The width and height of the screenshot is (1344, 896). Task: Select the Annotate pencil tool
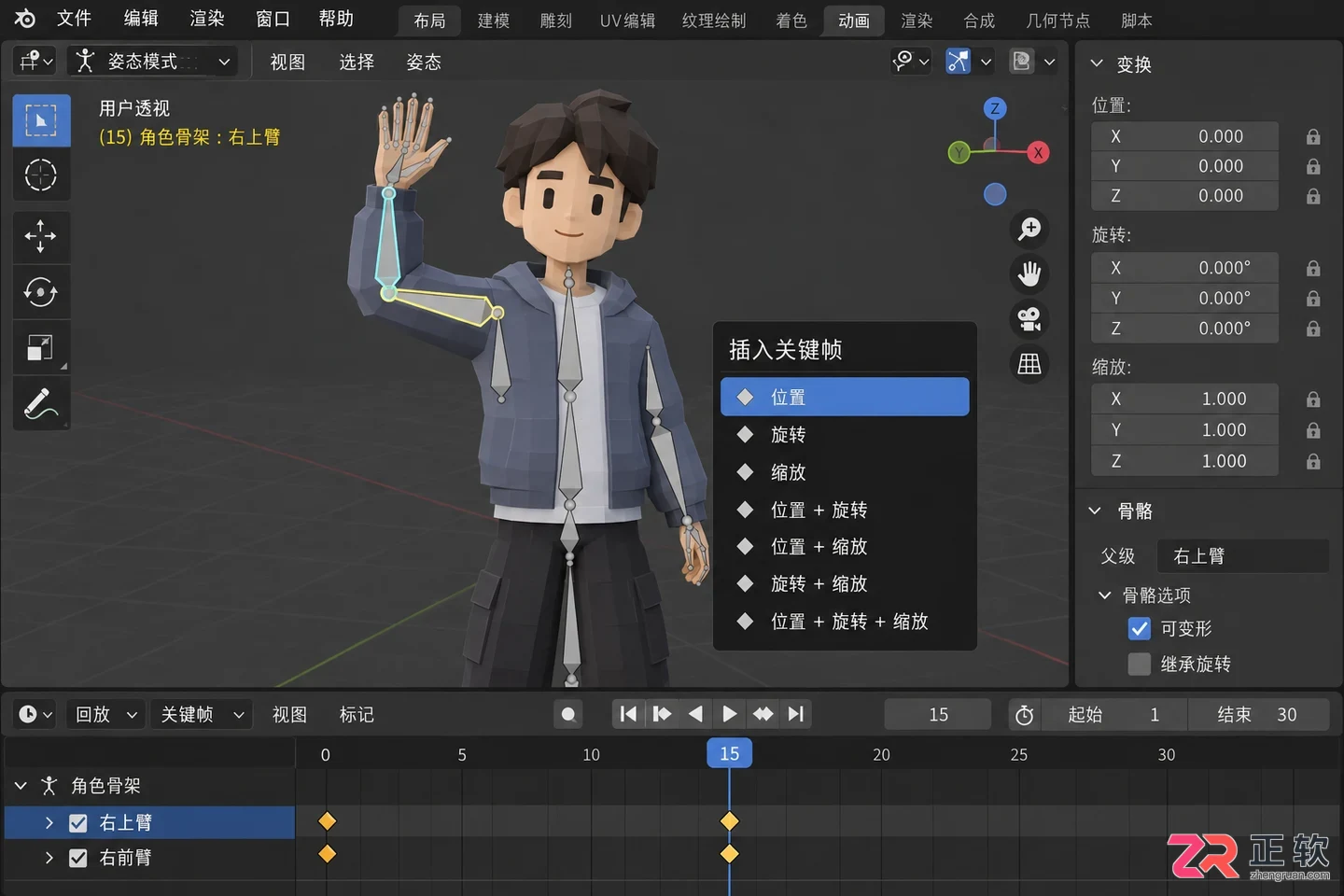point(41,403)
